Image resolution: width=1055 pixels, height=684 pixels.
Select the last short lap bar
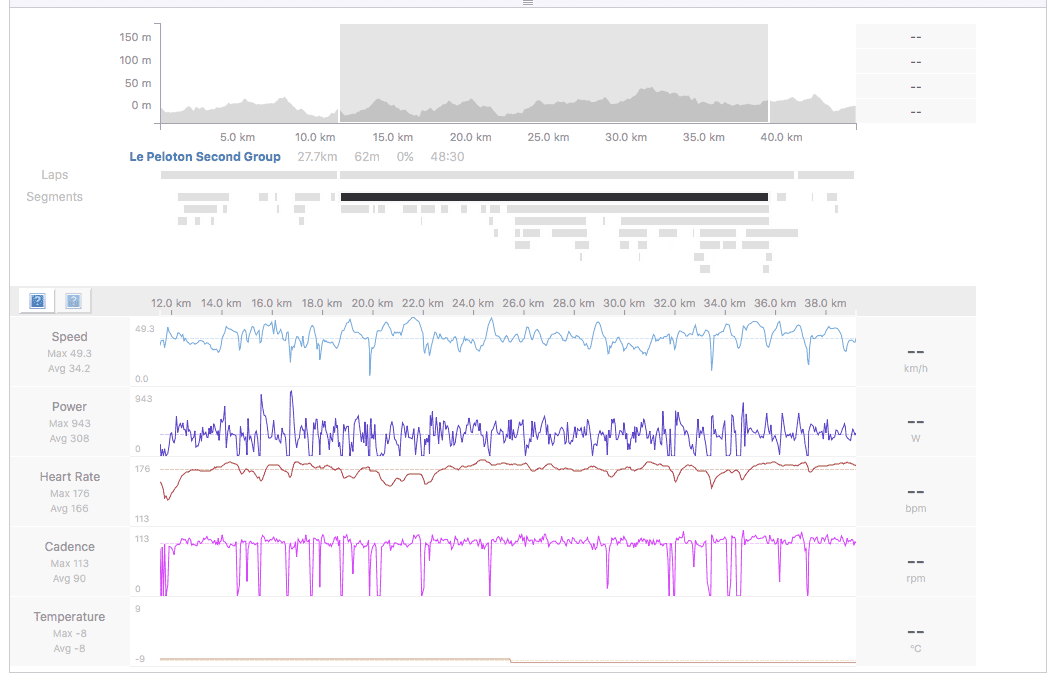(x=826, y=175)
